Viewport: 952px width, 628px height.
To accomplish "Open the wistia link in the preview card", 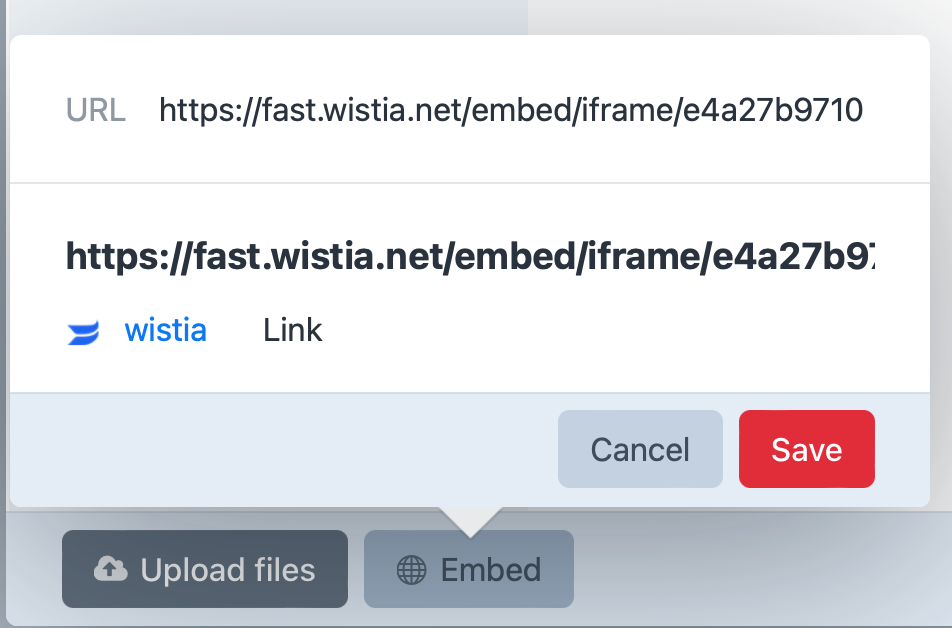I will pos(165,330).
